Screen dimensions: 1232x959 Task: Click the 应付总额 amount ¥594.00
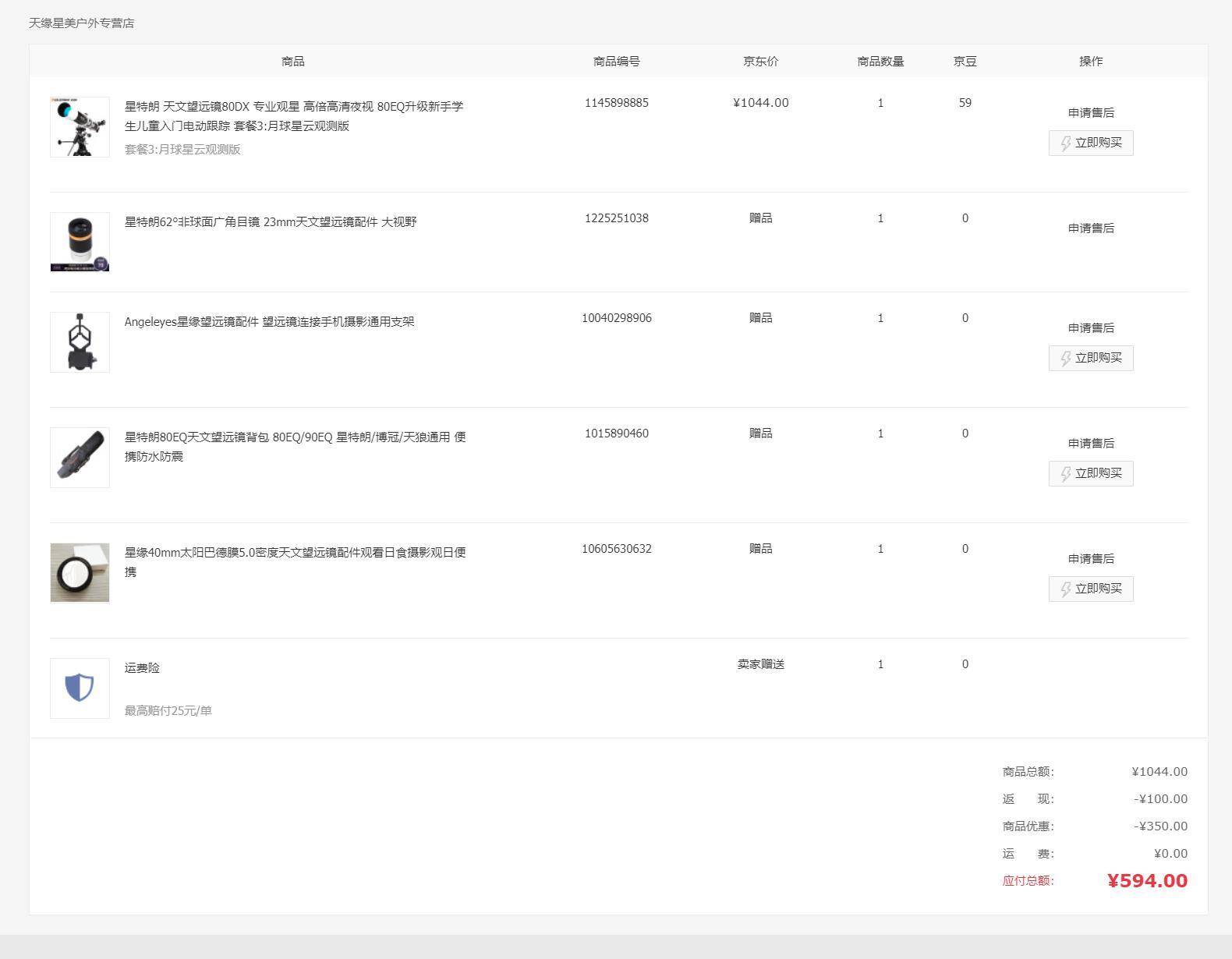1148,881
